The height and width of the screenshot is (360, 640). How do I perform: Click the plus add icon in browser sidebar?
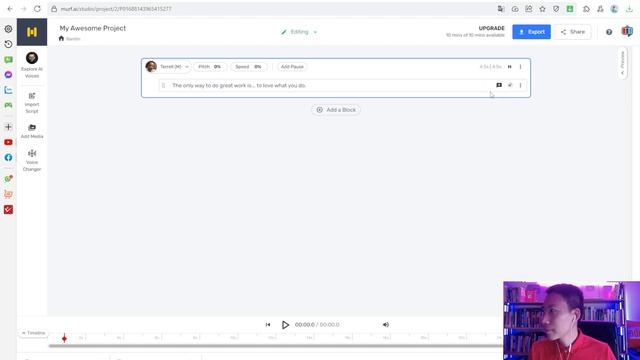pyautogui.click(x=8, y=127)
